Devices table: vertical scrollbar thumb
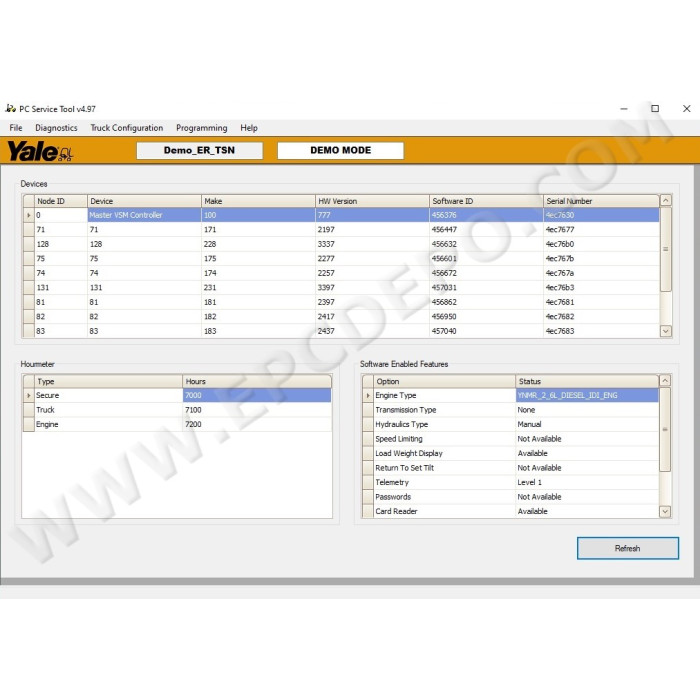This screenshot has height=700, width=700. pos(666,249)
